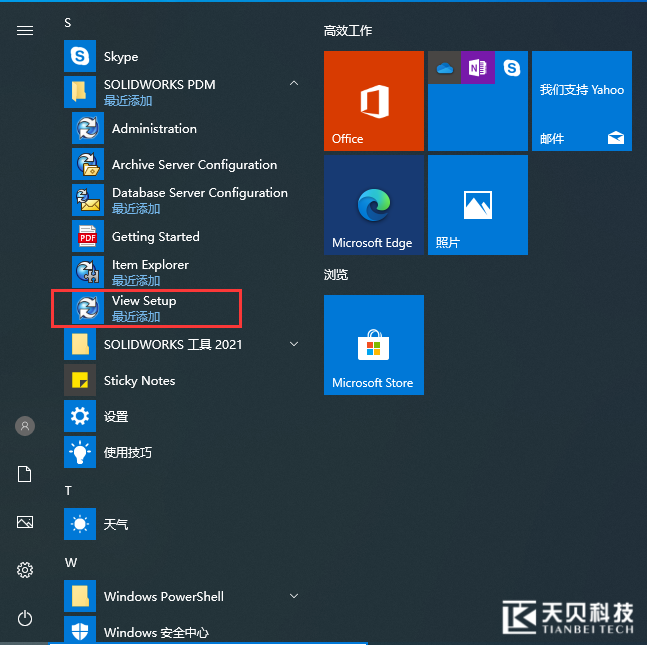
Task: Select Archive Server Configuration label
Action: pos(194,165)
